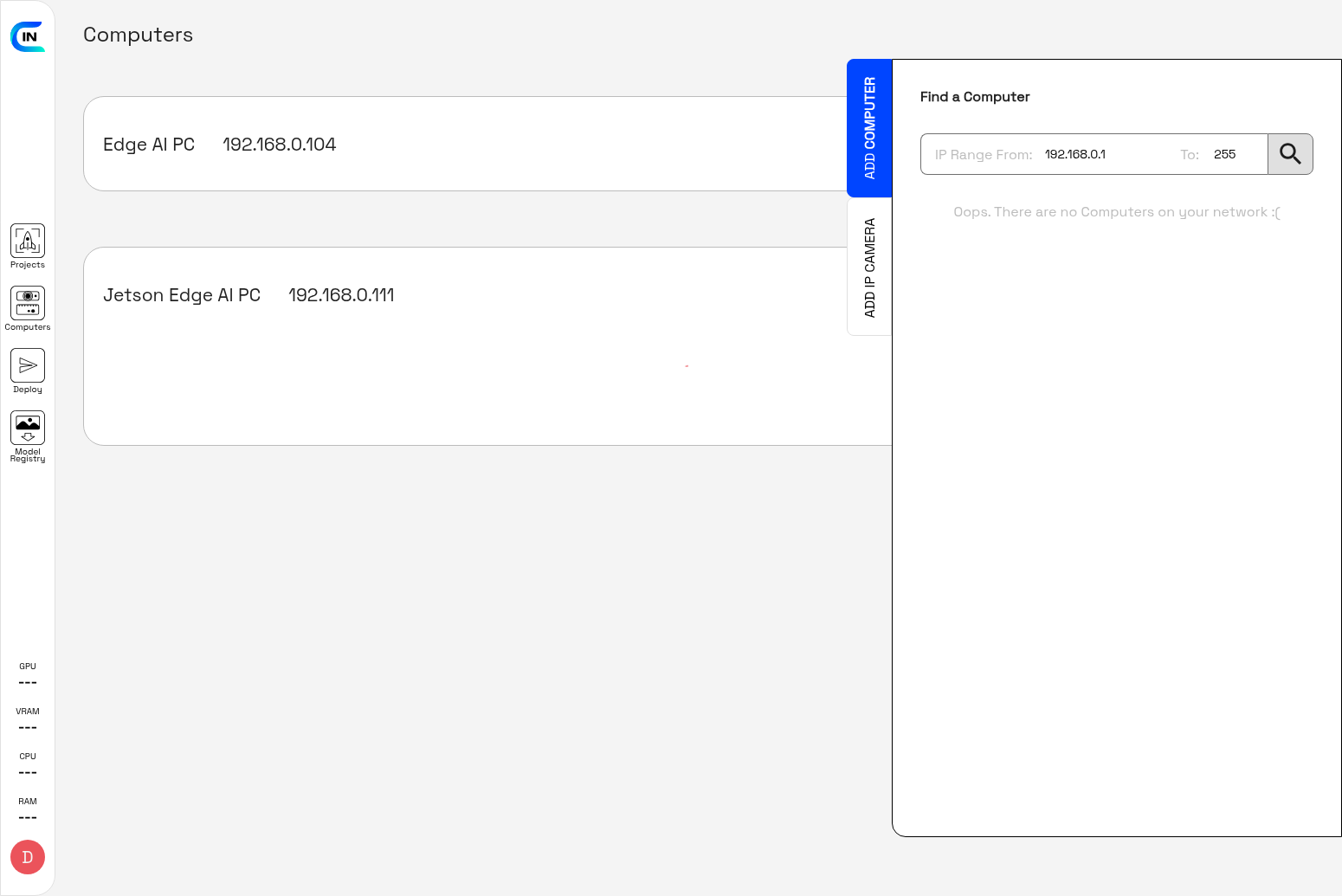Select the Computers sidebar icon
Screen dimensions: 1342x896
pyautogui.click(x=28, y=303)
